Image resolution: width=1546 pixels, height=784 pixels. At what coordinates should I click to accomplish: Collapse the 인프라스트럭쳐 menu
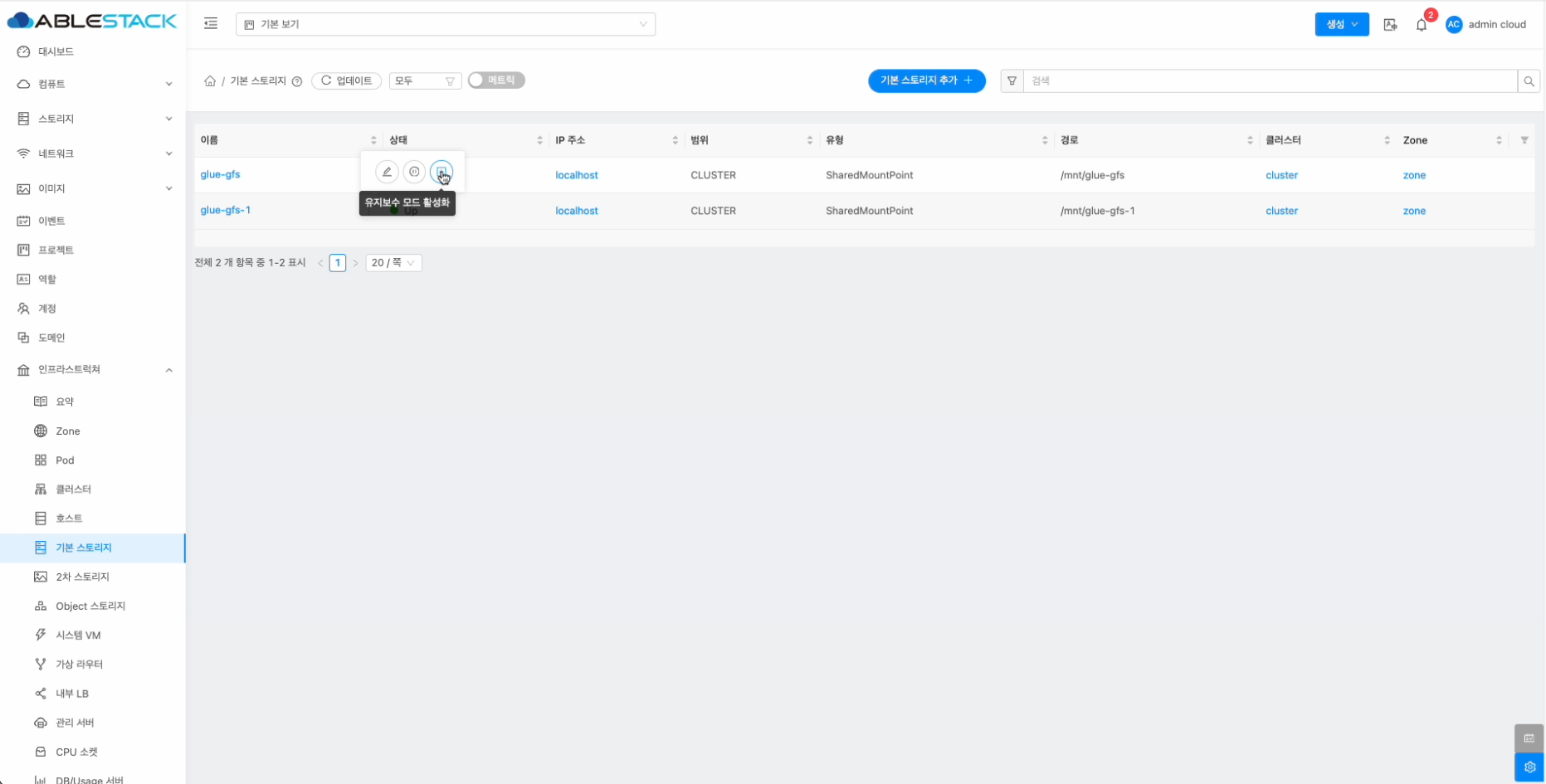pyautogui.click(x=93, y=369)
